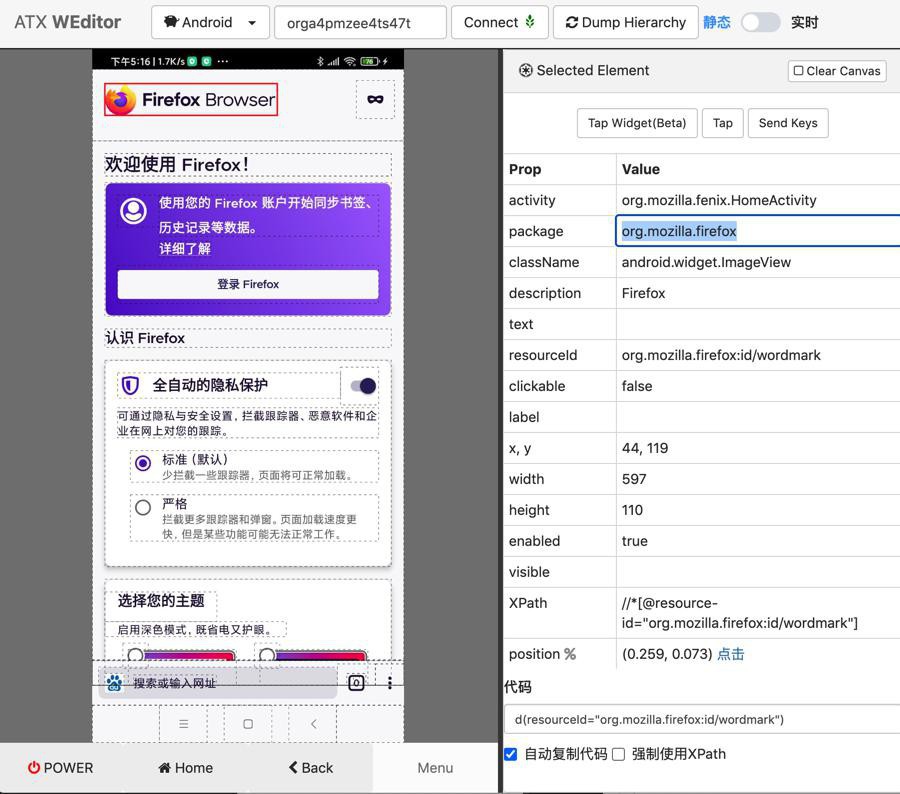900x794 pixels.
Task: Tap the phone's back arrow navigation icon
Action: (313, 724)
